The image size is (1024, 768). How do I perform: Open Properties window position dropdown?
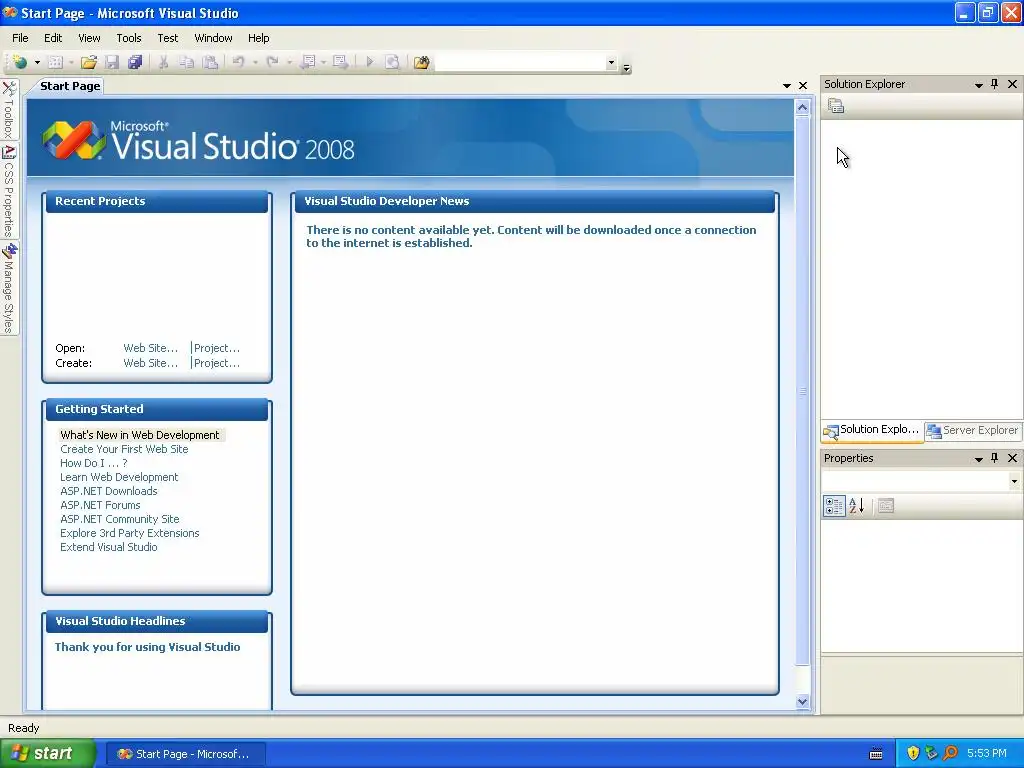coord(978,458)
